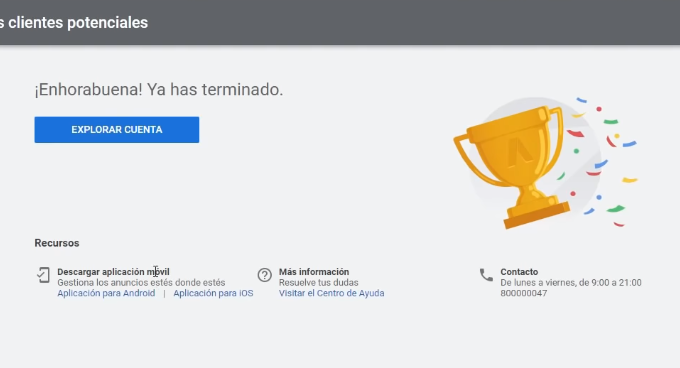Screen dimensions: 680x368
Task: Click the Resuelve tus dudas text
Action: (x=318, y=283)
